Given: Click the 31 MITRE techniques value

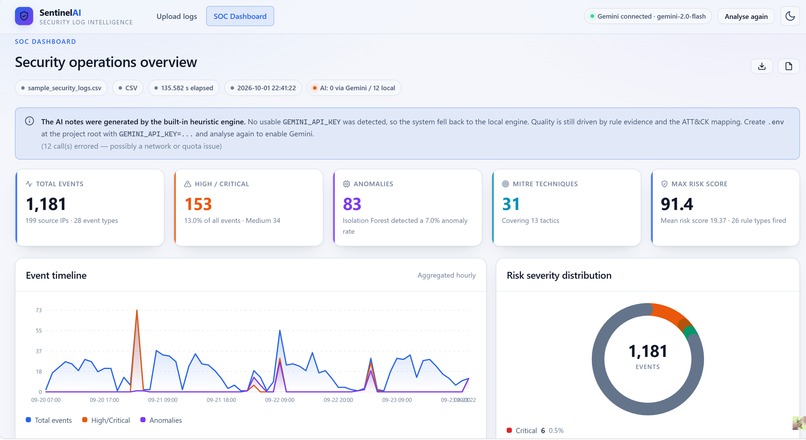Looking at the screenshot, I should 510,204.
